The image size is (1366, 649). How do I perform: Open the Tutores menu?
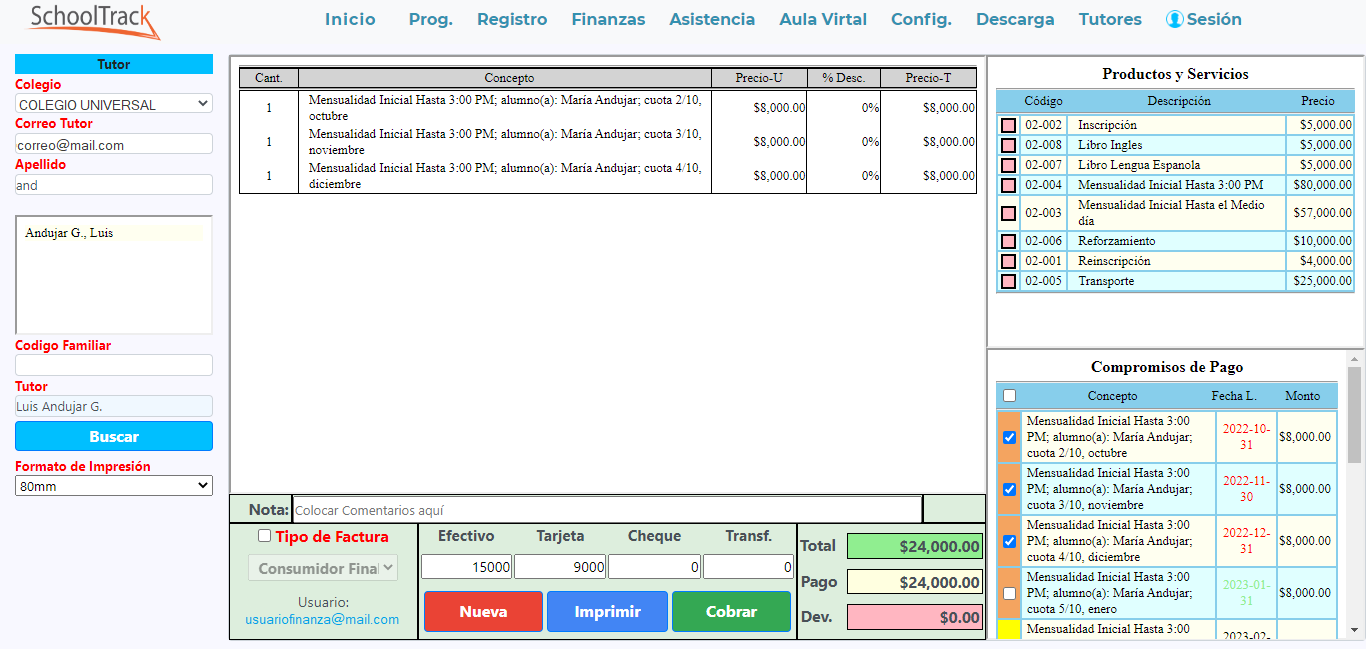point(1110,19)
